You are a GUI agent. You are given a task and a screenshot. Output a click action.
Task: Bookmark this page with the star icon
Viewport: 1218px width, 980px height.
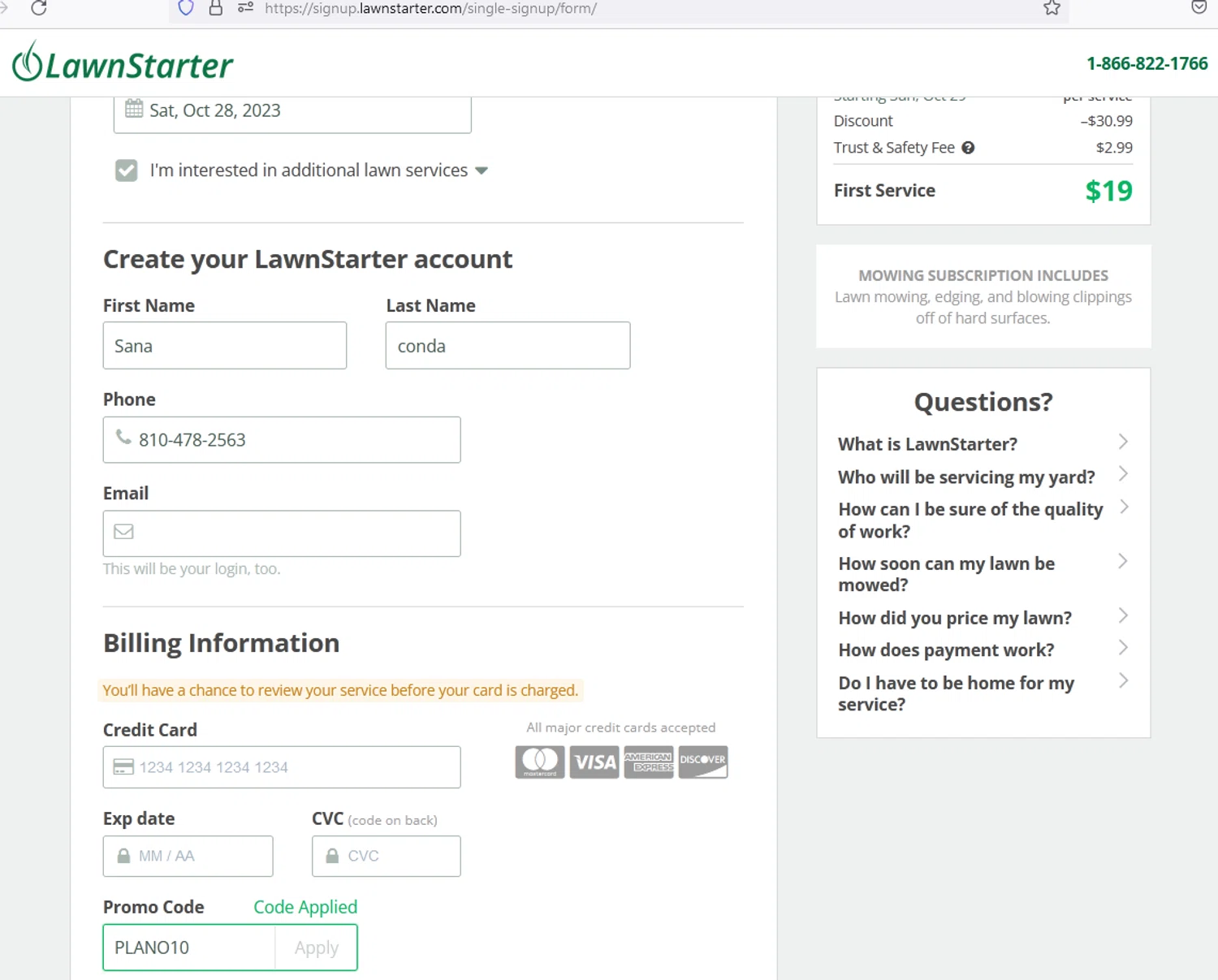click(x=1052, y=8)
